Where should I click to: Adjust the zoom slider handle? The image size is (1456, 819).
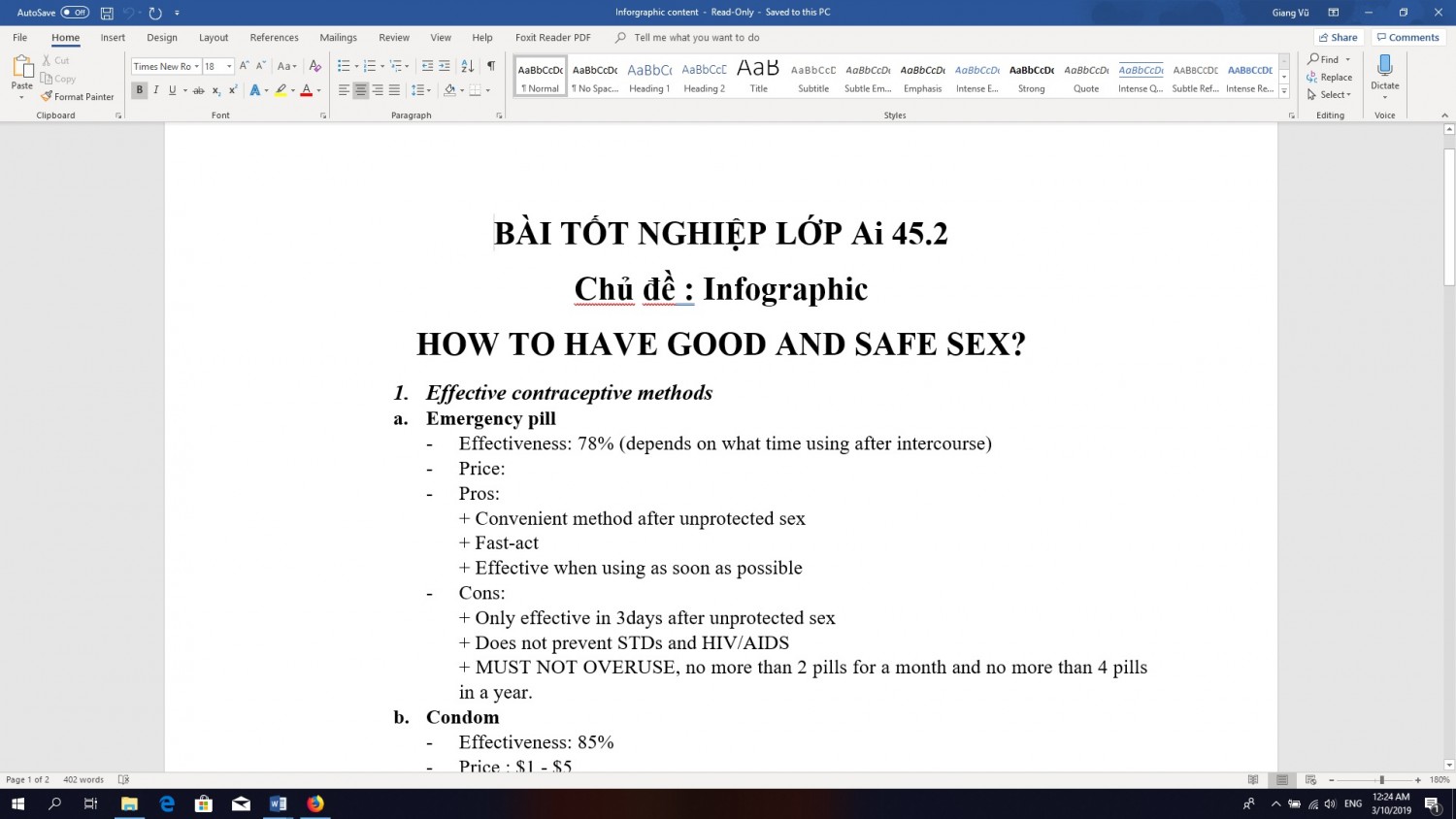(x=1381, y=779)
